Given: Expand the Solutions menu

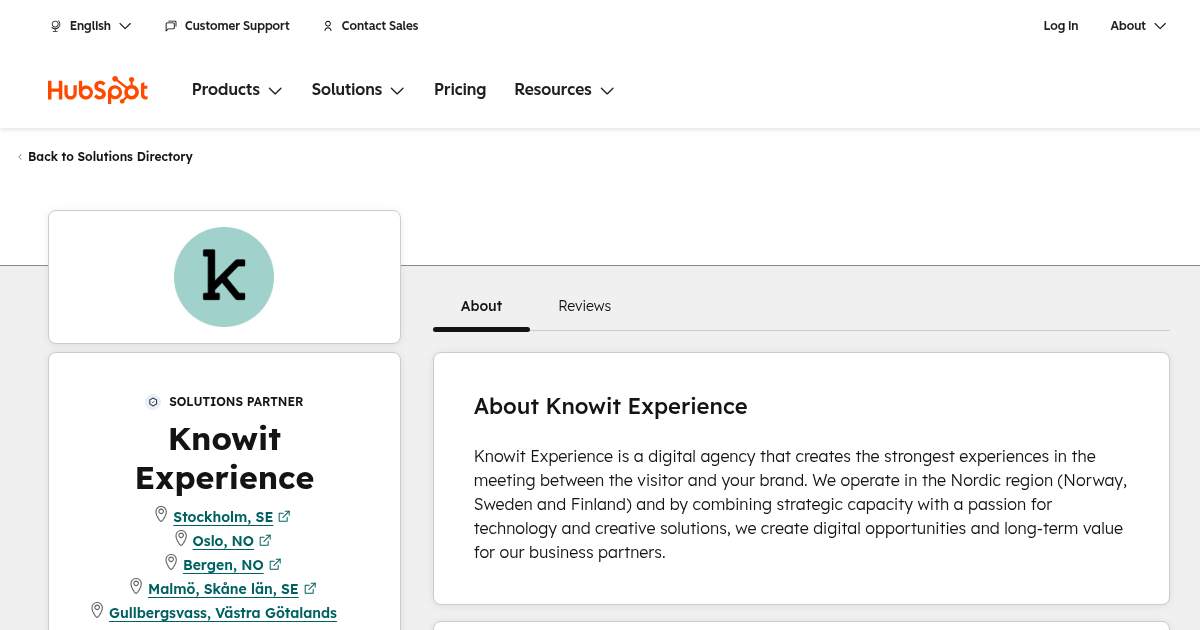Looking at the screenshot, I should (358, 90).
